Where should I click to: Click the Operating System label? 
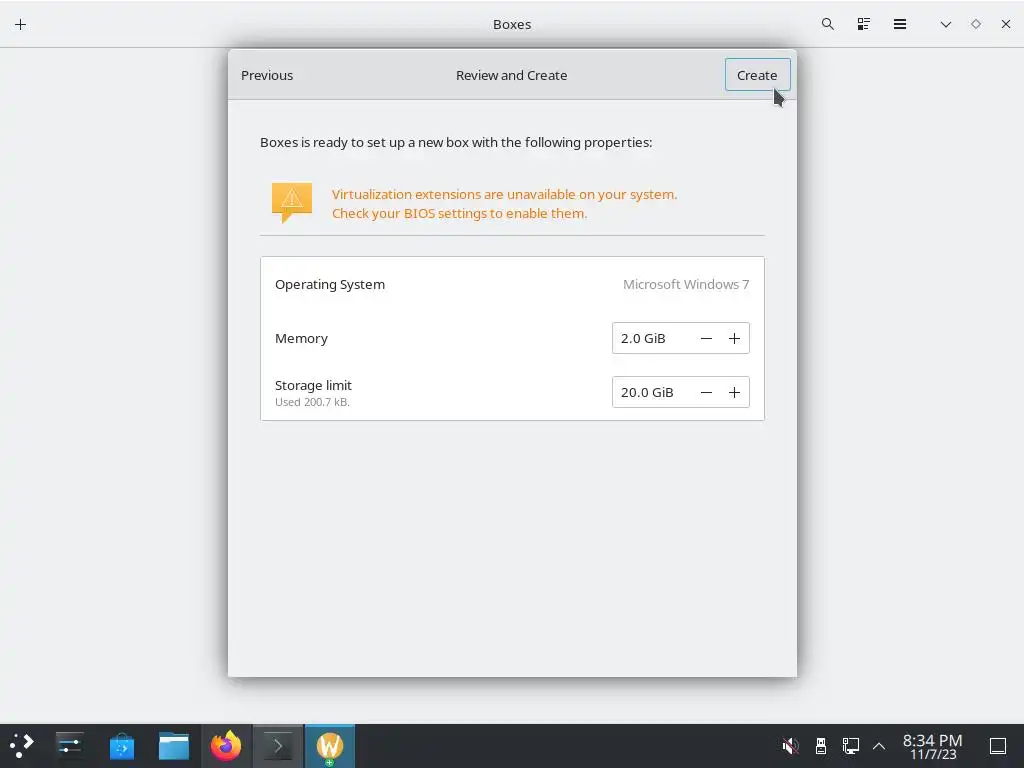330,284
